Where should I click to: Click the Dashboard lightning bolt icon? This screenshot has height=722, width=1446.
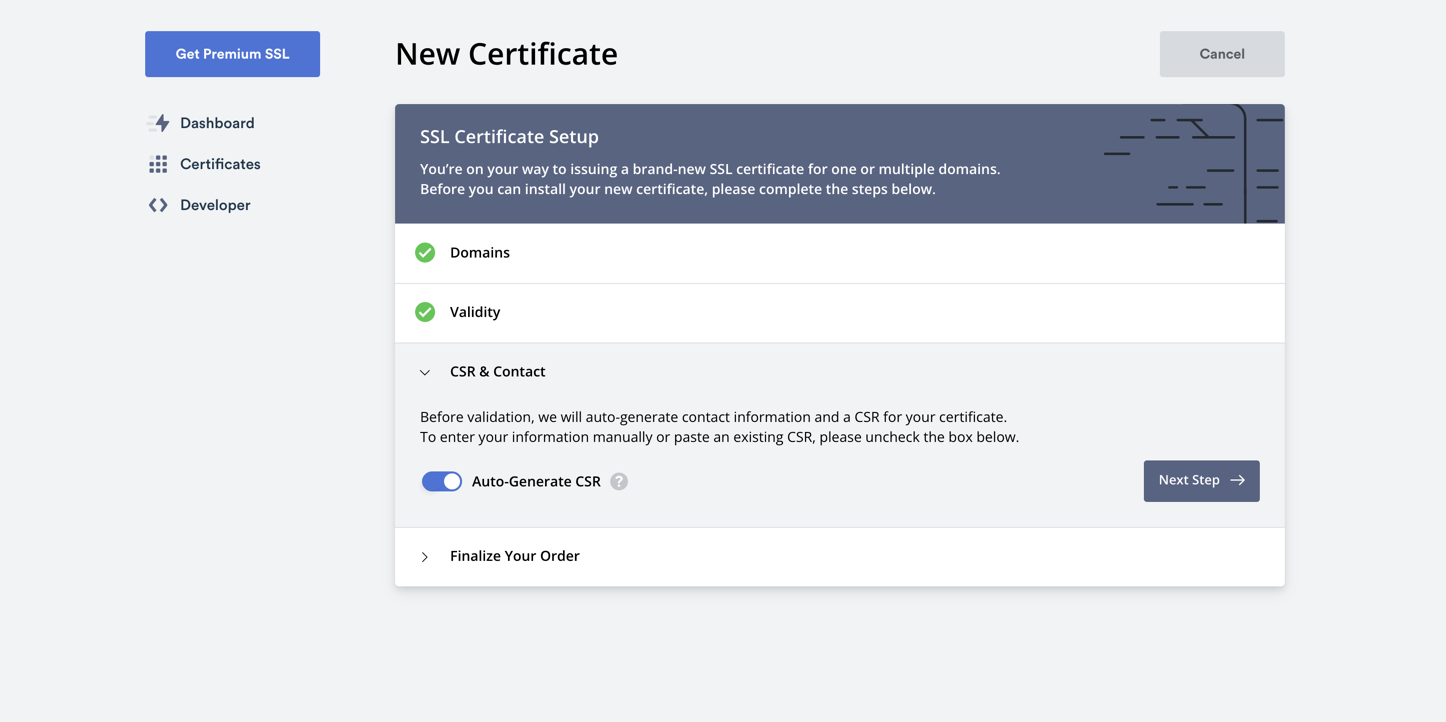point(159,123)
